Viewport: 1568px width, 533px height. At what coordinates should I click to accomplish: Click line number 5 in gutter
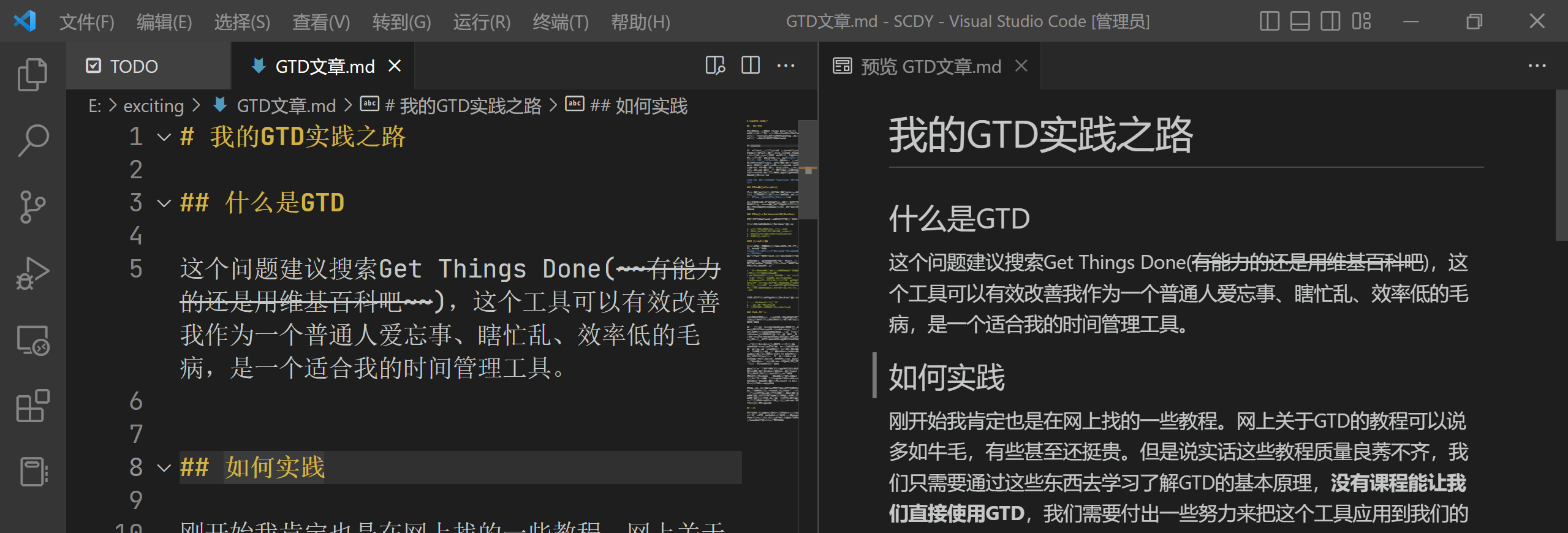[135, 269]
